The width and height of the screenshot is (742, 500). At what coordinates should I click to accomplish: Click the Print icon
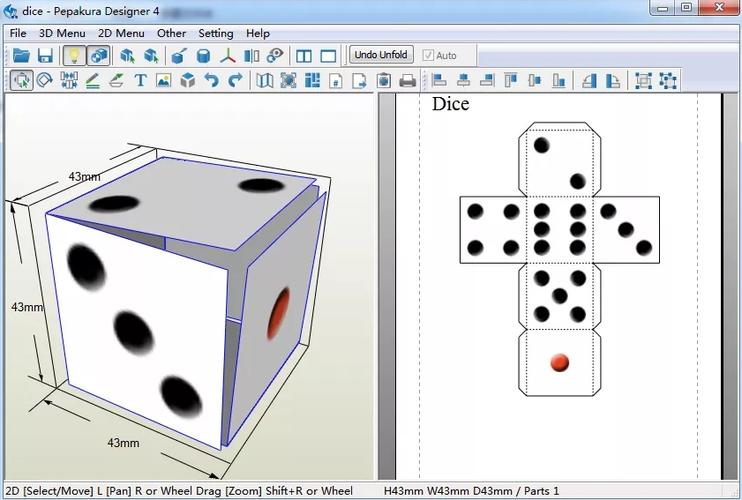407,80
